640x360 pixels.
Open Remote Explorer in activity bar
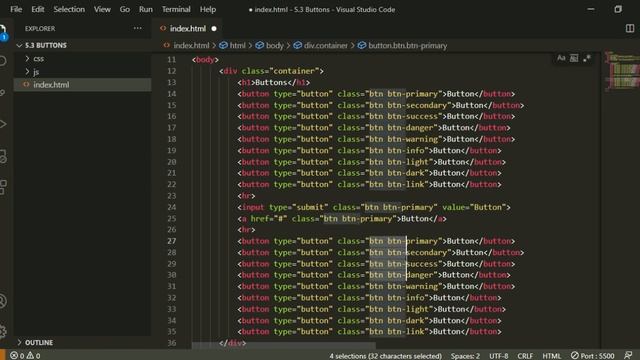(x=2, y=156)
